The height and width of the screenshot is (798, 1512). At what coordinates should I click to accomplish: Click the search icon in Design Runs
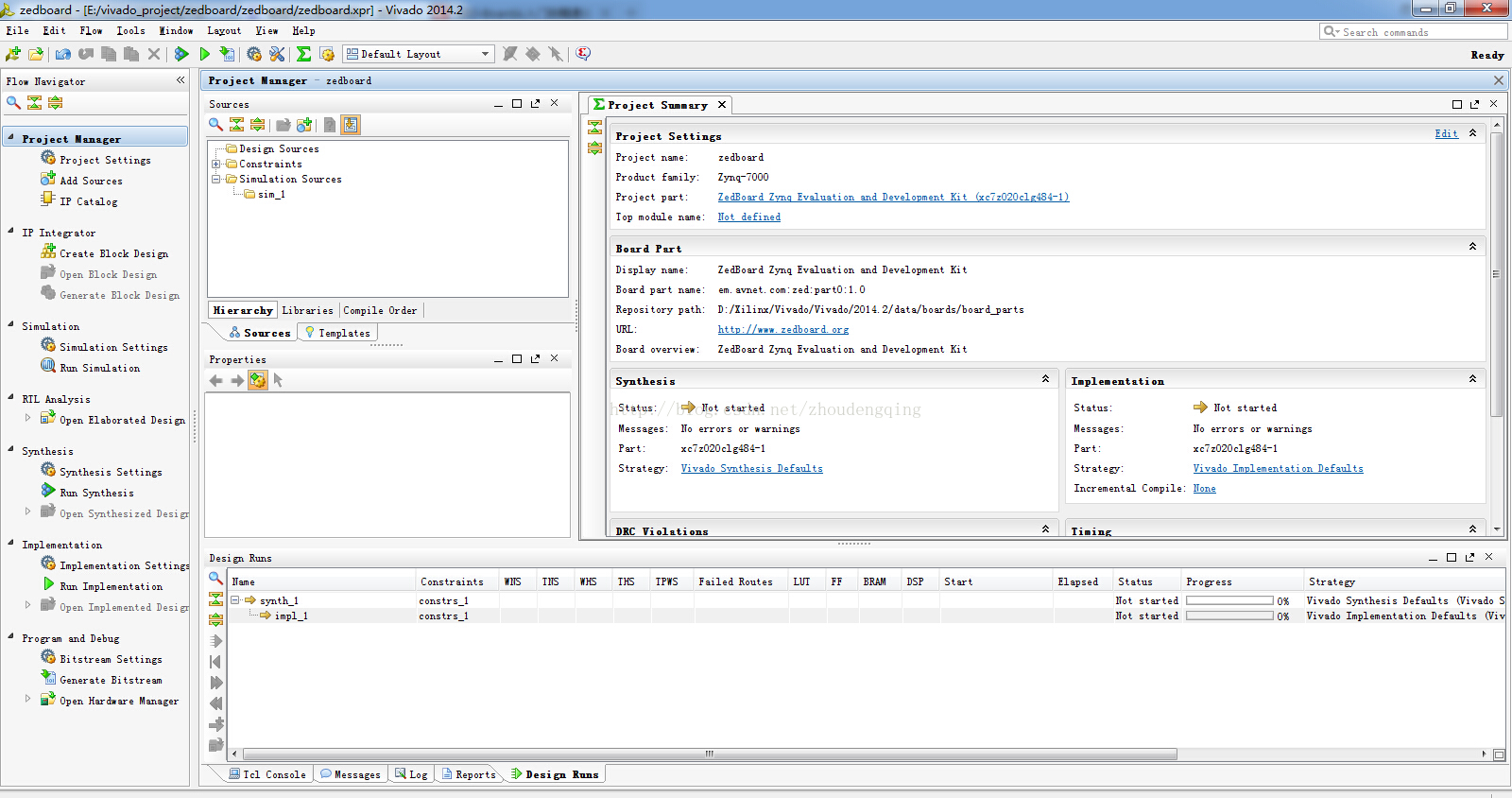pos(215,579)
